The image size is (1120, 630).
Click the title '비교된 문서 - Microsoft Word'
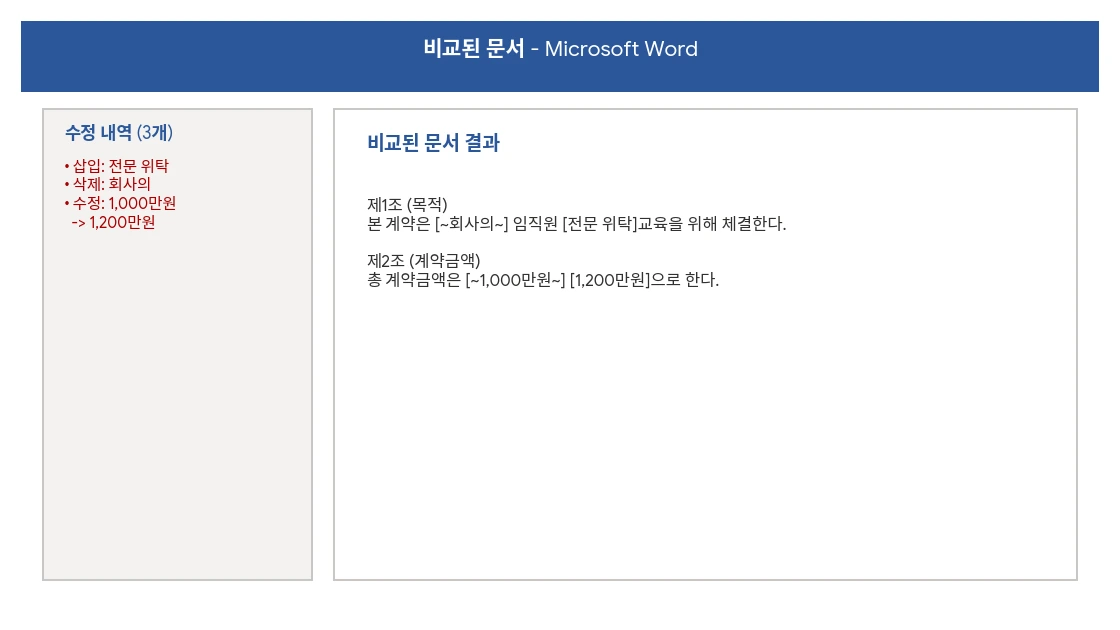coord(560,49)
